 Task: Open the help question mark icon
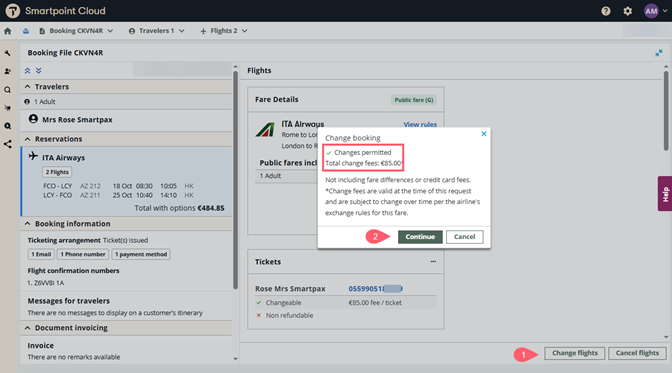coord(606,11)
